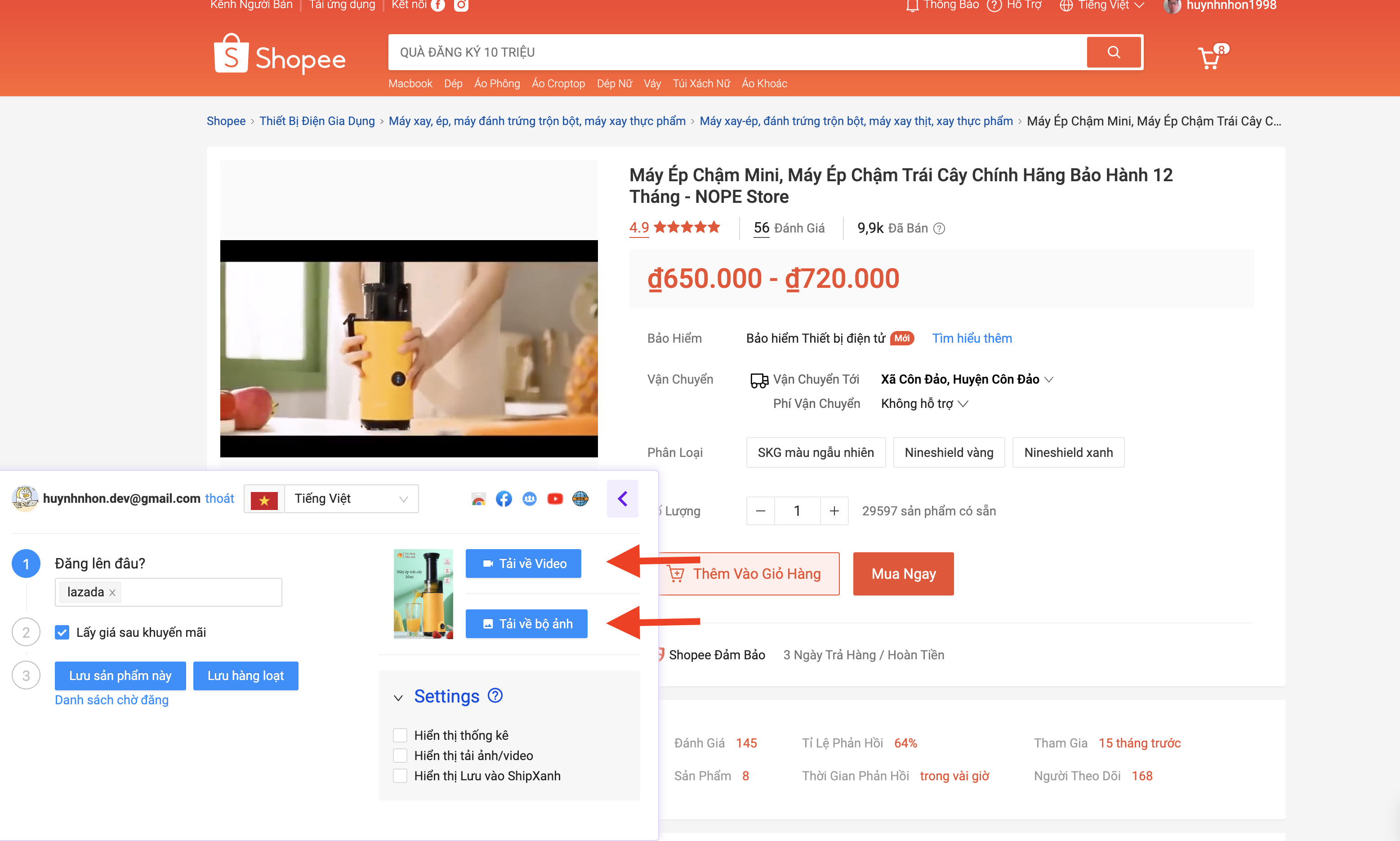Click the Đã Bán info question icon

coord(939,228)
